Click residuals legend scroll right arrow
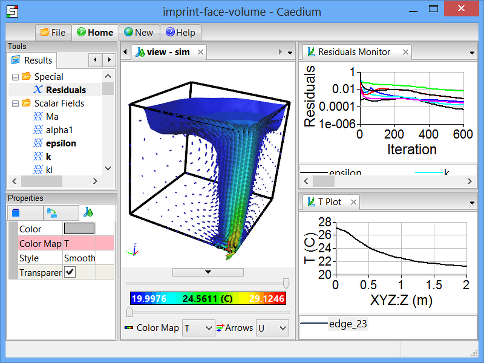The image size is (484, 363). pyautogui.click(x=470, y=181)
